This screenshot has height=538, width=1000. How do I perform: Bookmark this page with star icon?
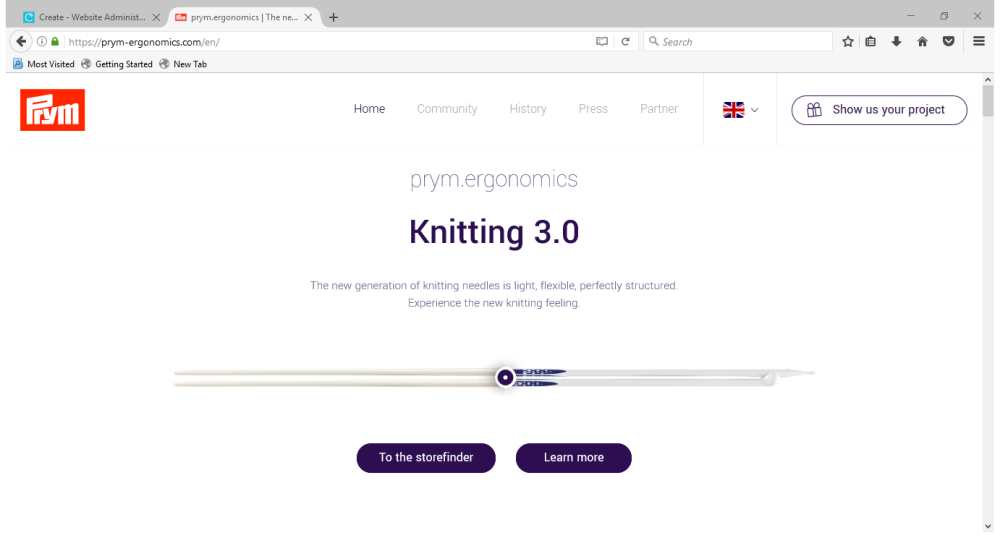pos(848,41)
